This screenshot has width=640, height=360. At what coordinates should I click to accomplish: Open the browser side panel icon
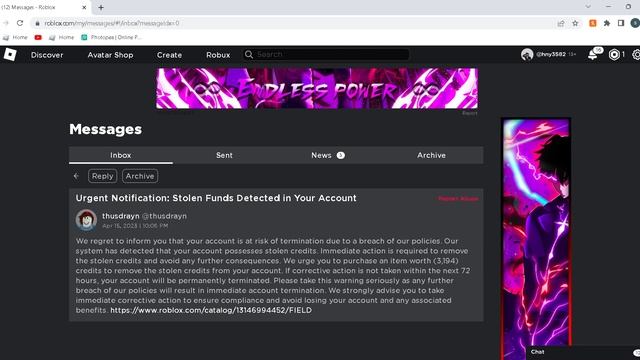(x=621, y=23)
